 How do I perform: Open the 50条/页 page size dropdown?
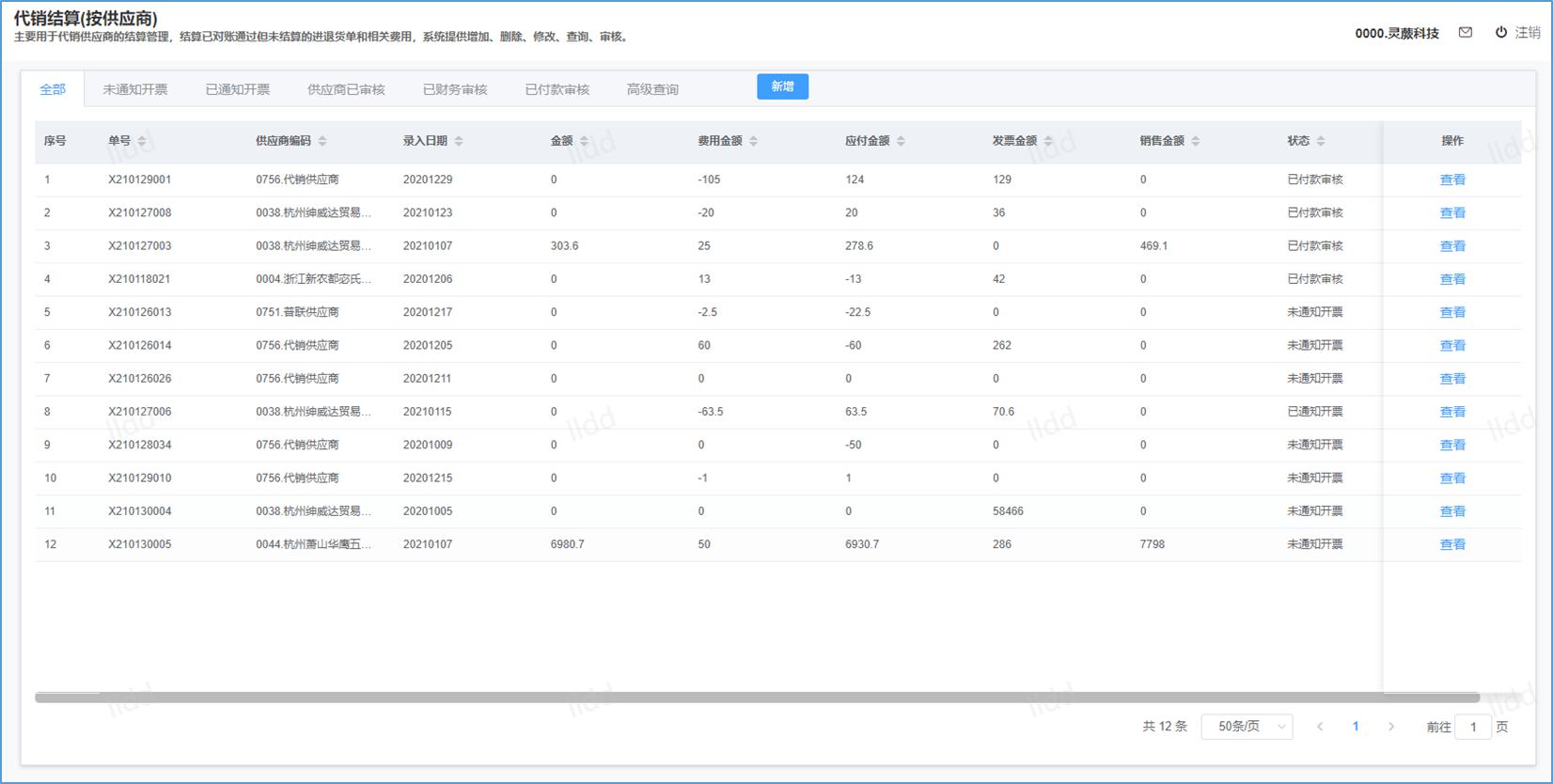click(x=1247, y=727)
